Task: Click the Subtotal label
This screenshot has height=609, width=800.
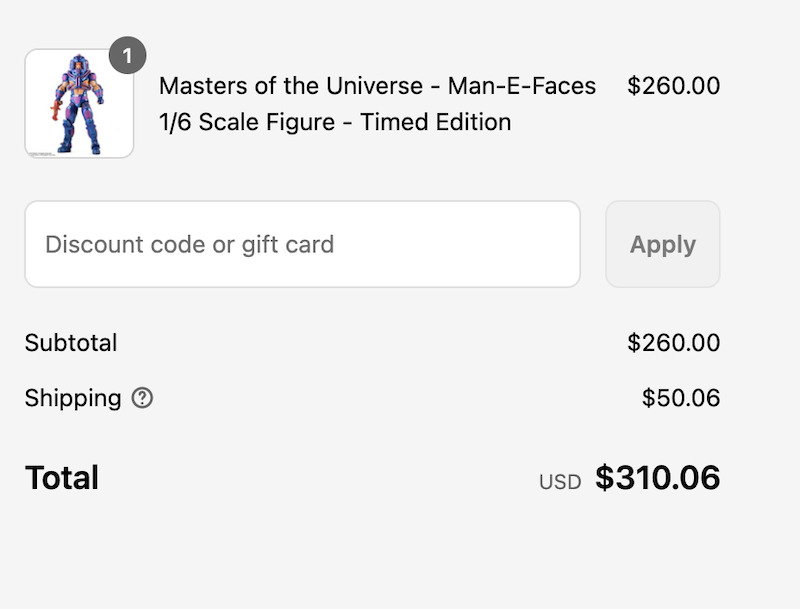Action: pos(71,343)
